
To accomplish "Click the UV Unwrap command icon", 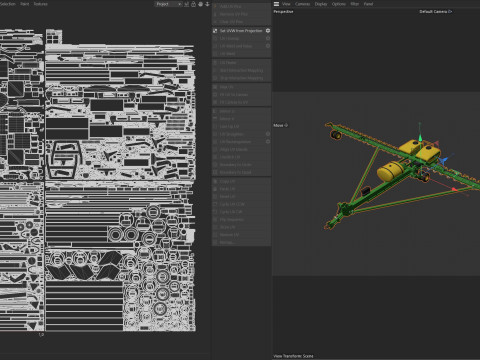I will coord(215,38).
